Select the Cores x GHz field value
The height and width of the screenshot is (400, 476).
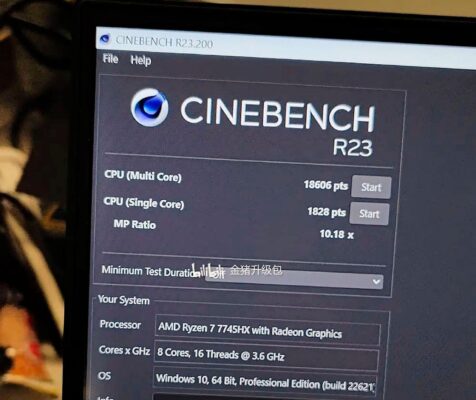point(266,355)
